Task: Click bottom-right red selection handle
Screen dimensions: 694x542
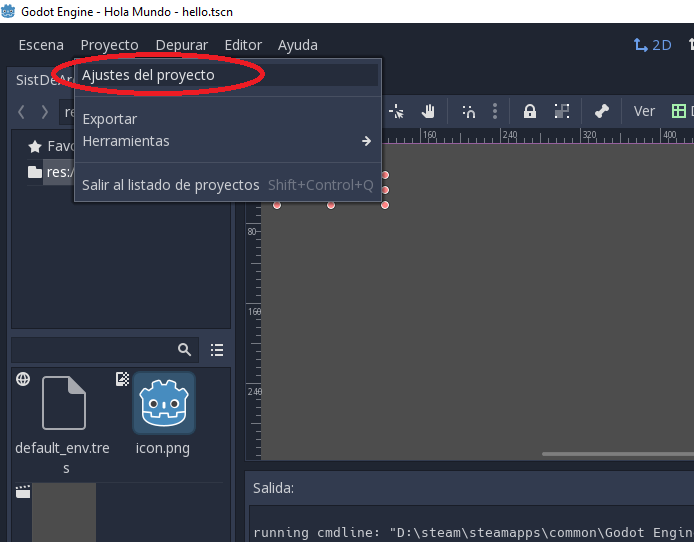Action: (x=385, y=205)
